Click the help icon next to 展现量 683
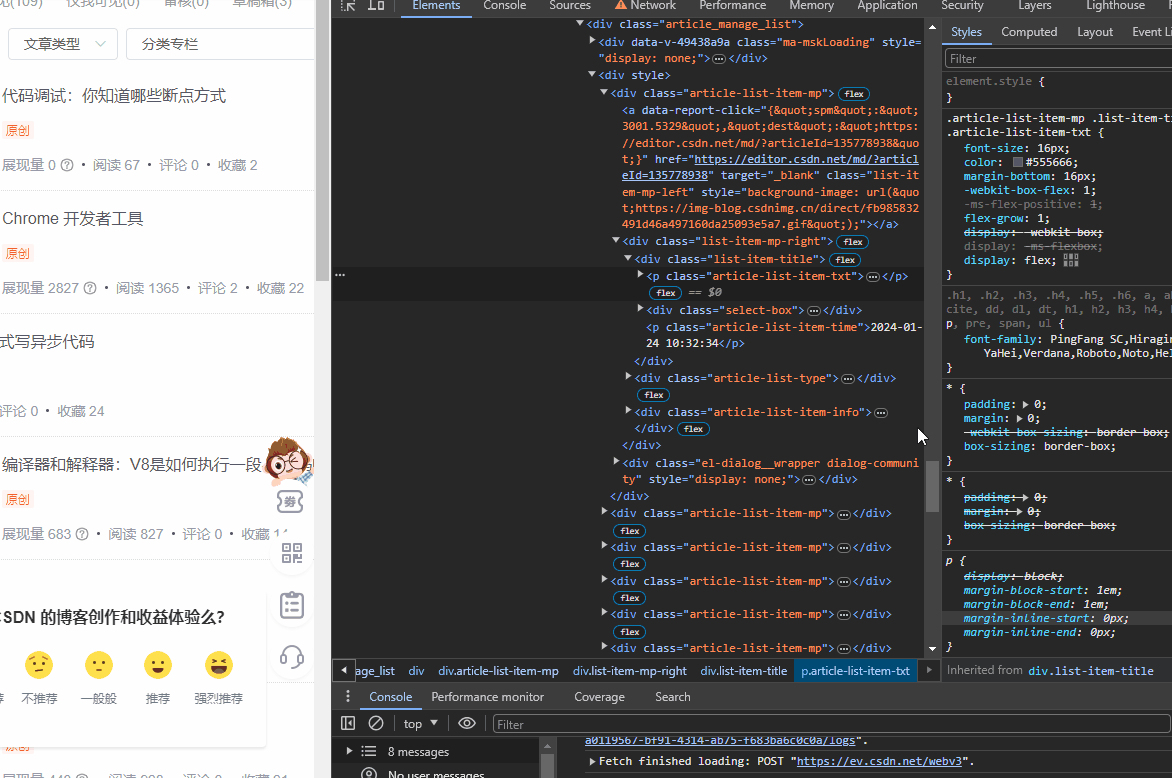 coord(82,534)
